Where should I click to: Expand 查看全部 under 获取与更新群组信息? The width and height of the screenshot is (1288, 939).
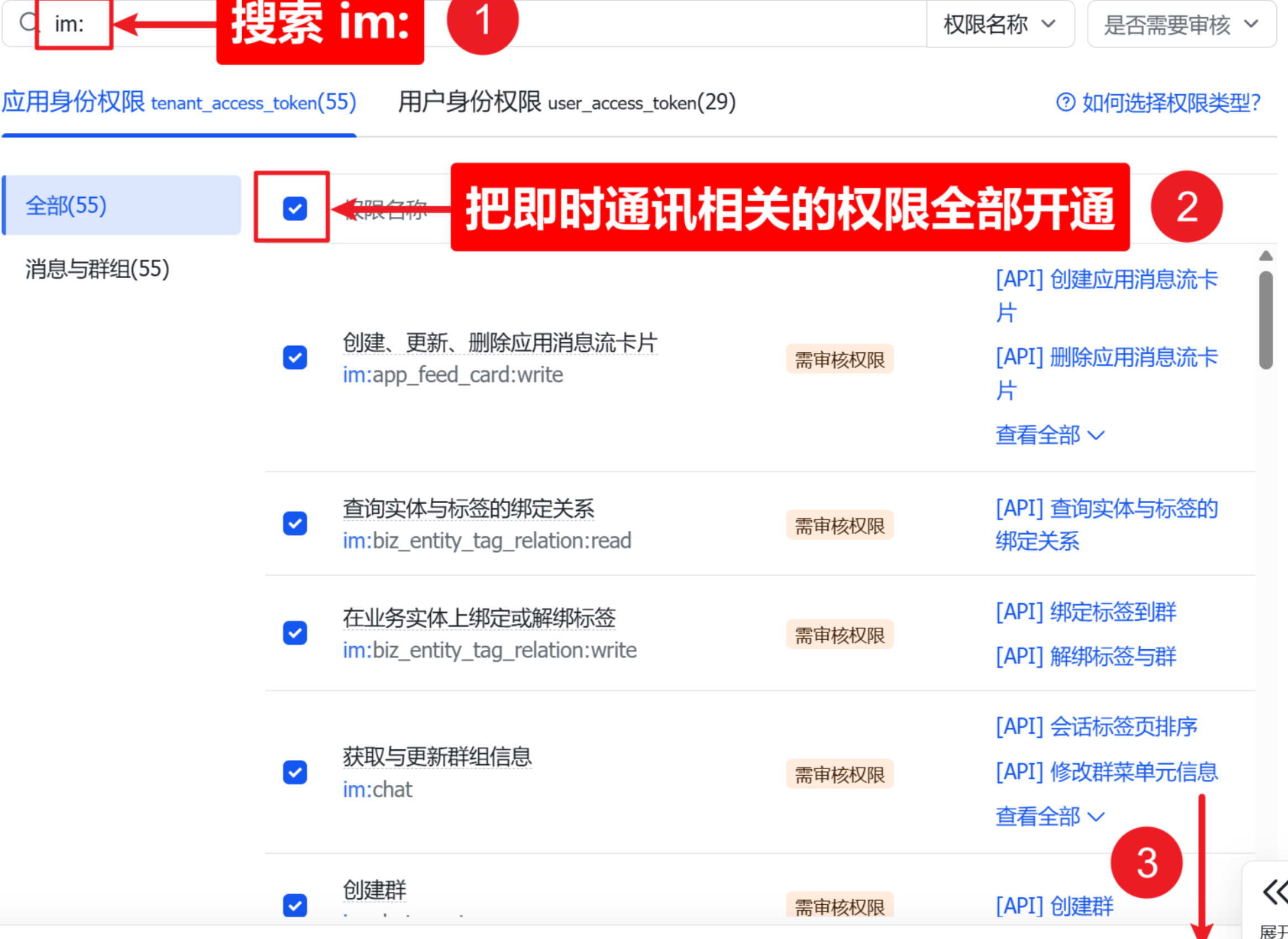(x=1049, y=816)
